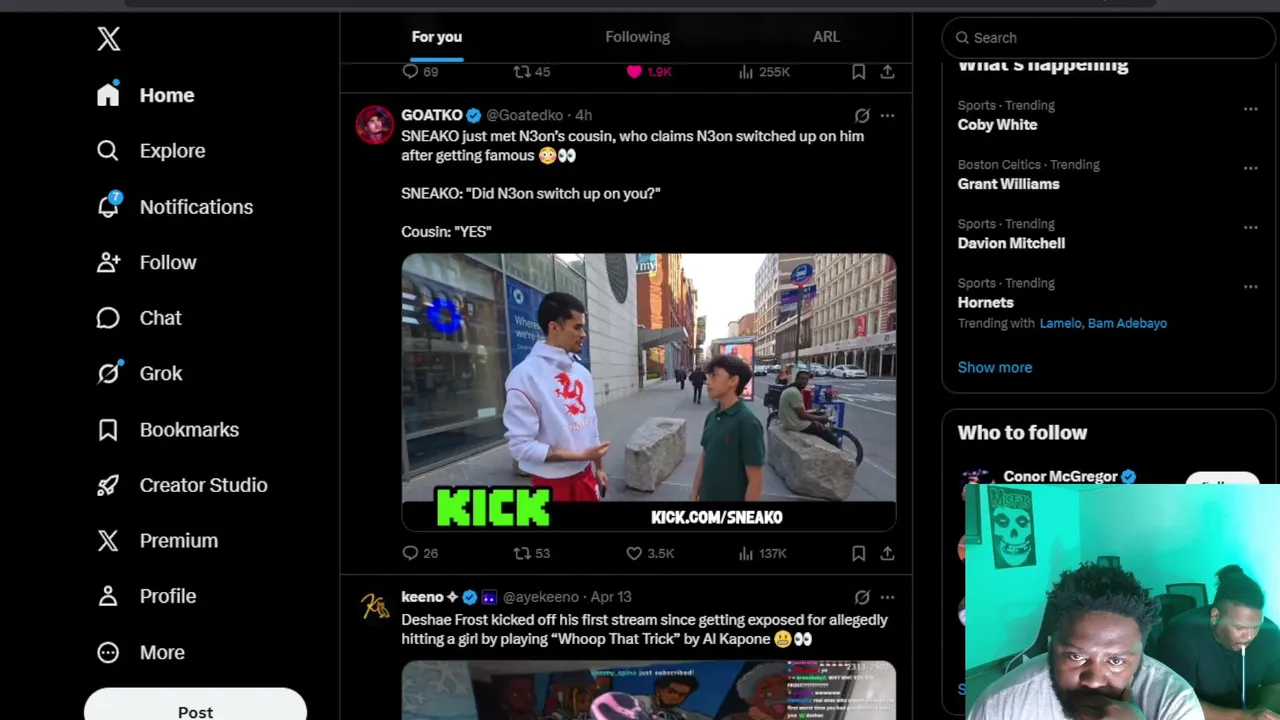Open the Follow sidebar item
This screenshot has width=1280, height=720.
click(147, 262)
